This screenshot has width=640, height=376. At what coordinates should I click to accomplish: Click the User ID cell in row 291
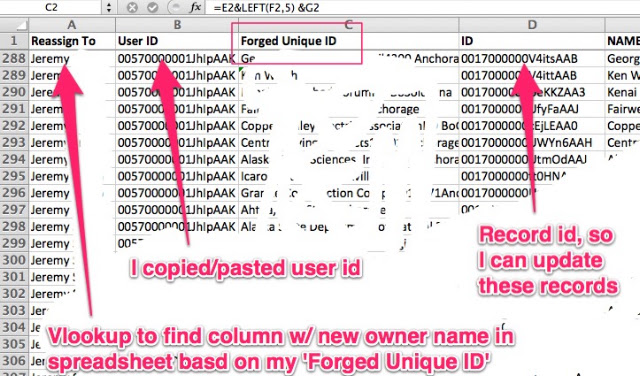click(x=177, y=109)
